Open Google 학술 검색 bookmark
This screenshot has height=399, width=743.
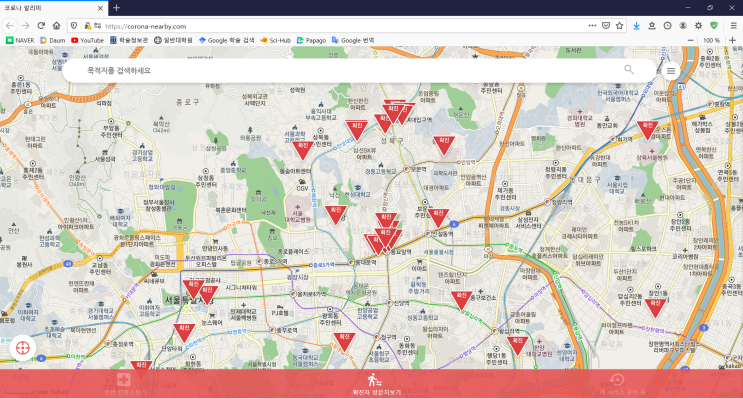(226, 40)
